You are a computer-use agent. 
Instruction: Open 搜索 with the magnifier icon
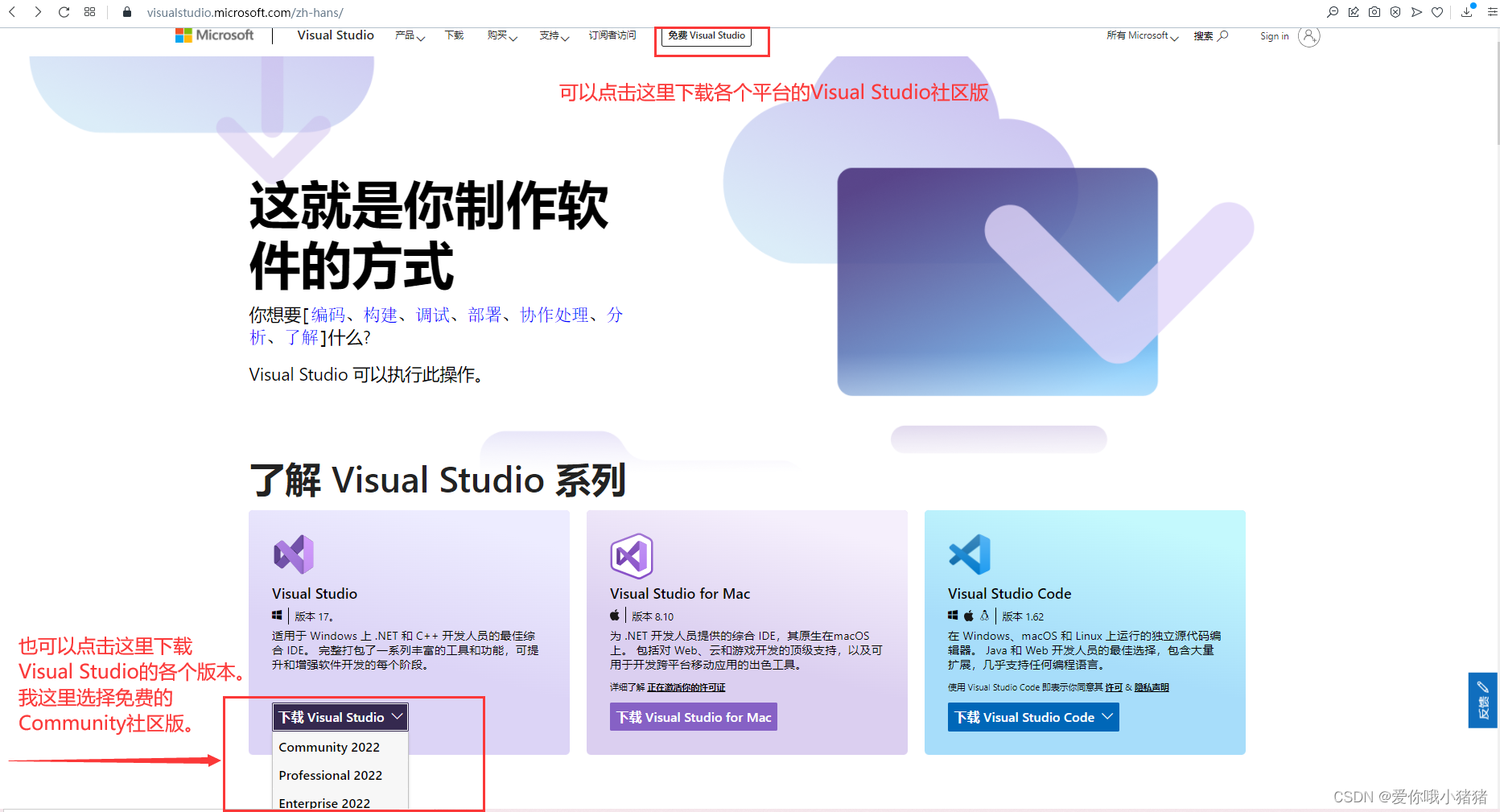[1224, 35]
